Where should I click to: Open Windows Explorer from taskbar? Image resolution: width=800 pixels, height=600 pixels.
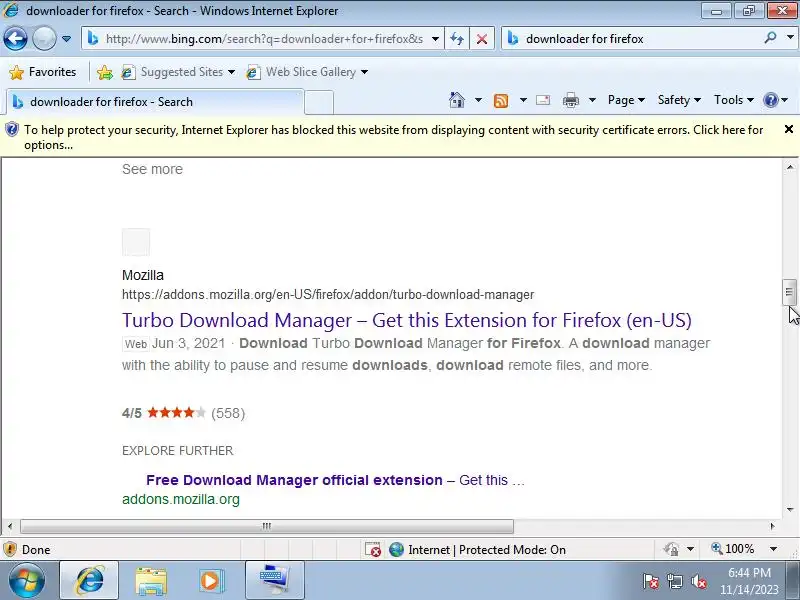pos(151,581)
